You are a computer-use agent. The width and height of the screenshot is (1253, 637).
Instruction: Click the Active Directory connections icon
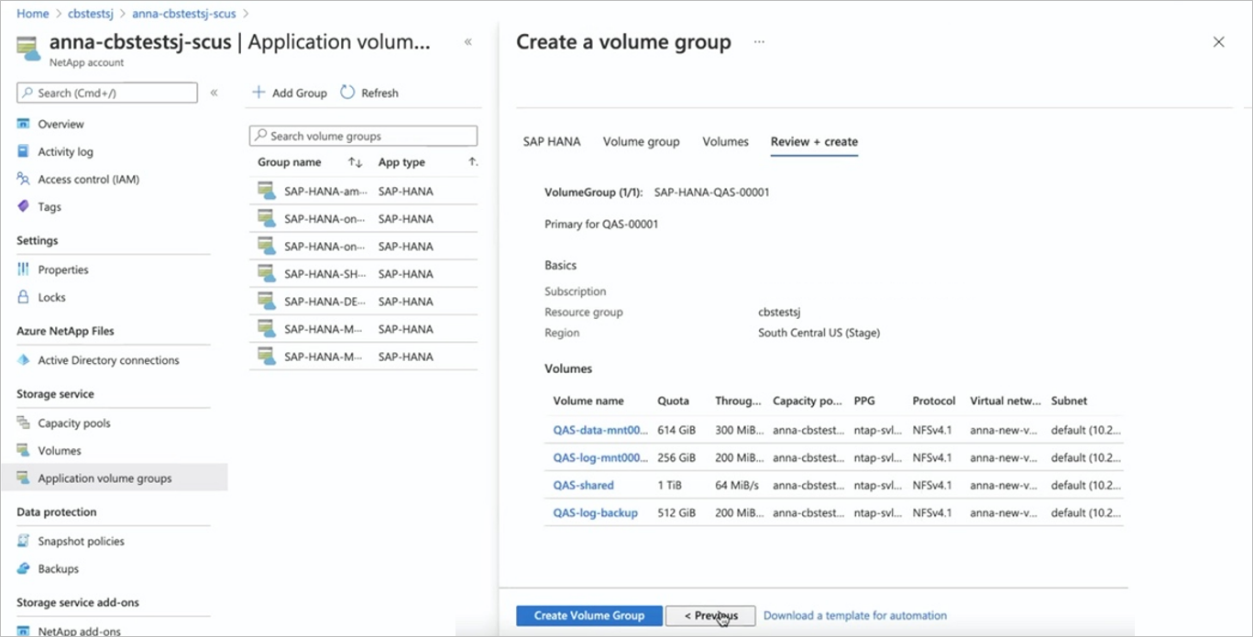click(24, 360)
